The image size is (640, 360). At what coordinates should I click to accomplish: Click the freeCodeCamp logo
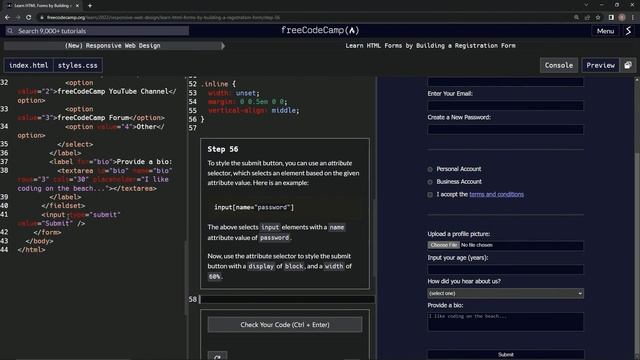[320, 30]
